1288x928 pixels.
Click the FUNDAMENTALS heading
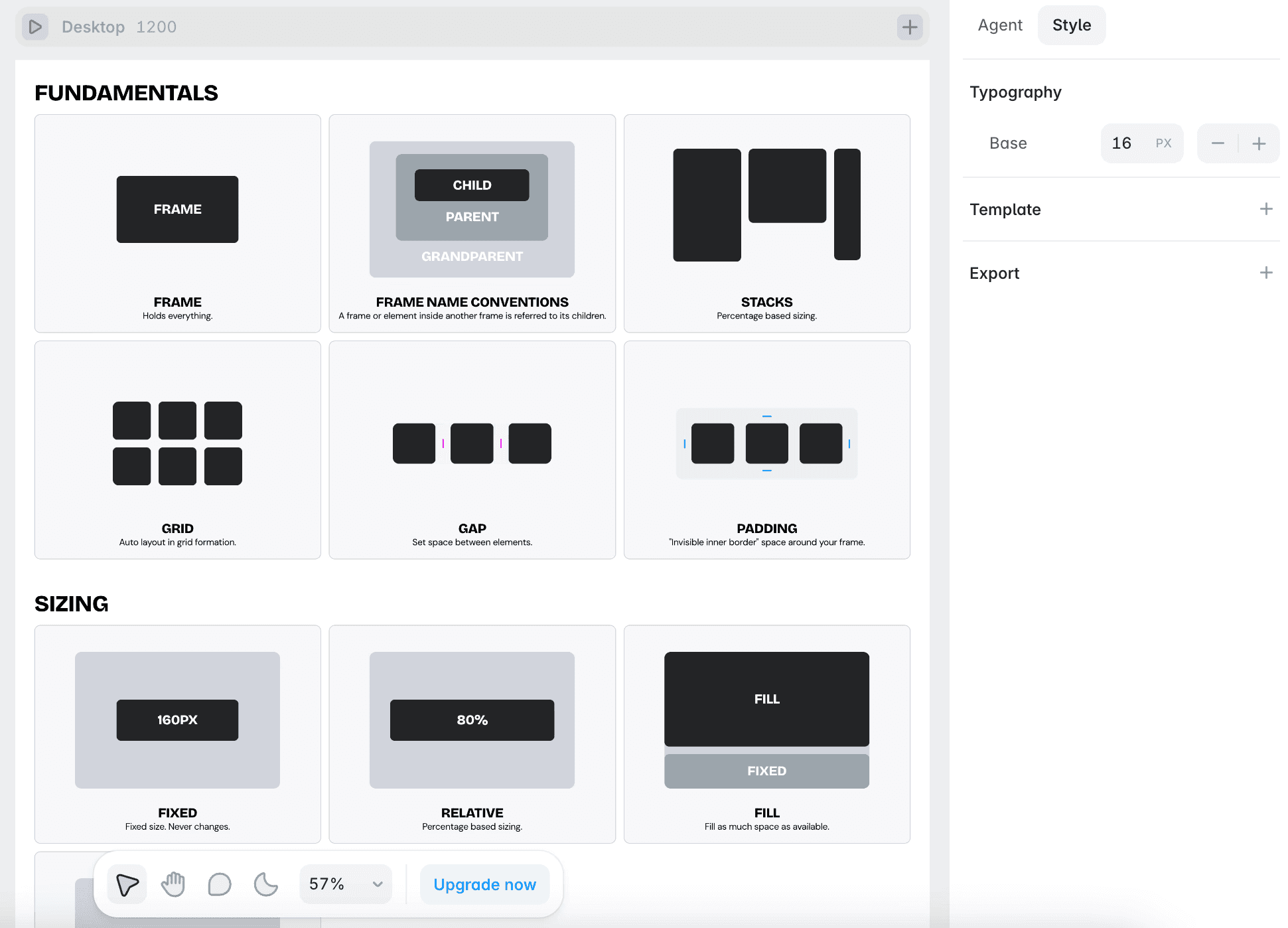point(126,93)
